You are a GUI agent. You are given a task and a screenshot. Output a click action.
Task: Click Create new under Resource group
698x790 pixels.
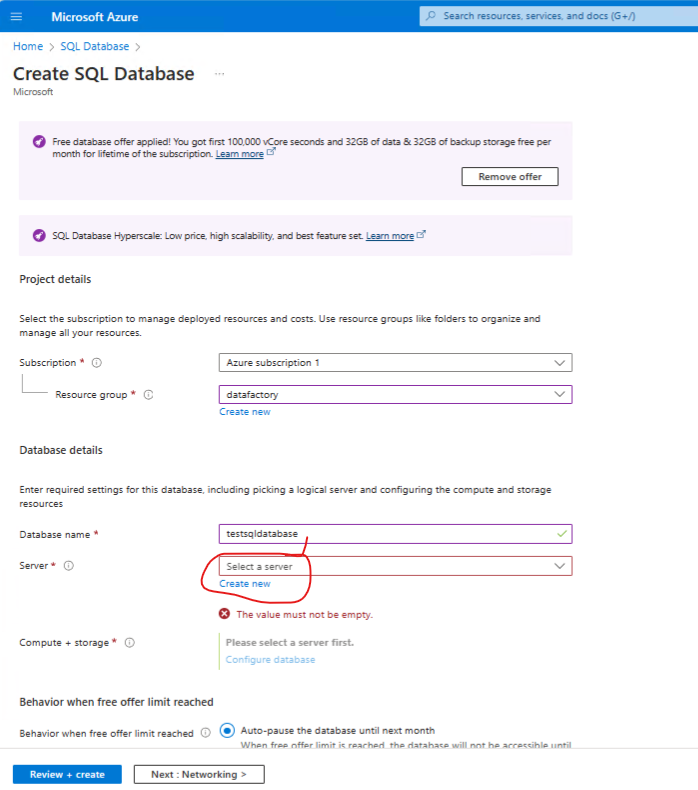coord(245,412)
